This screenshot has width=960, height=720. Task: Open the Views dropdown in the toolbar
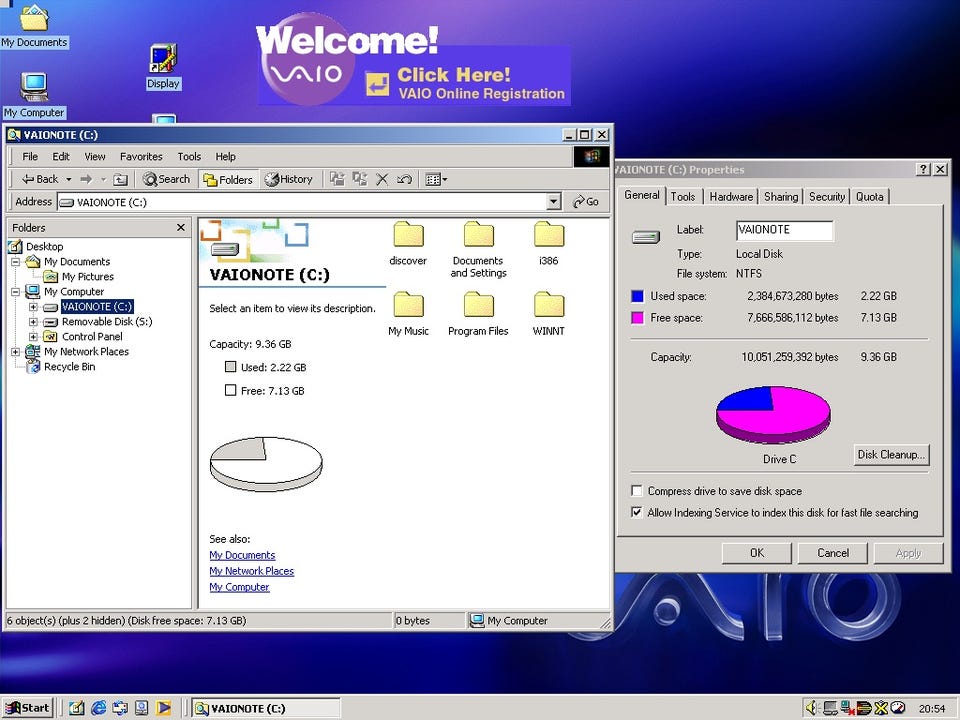(437, 179)
